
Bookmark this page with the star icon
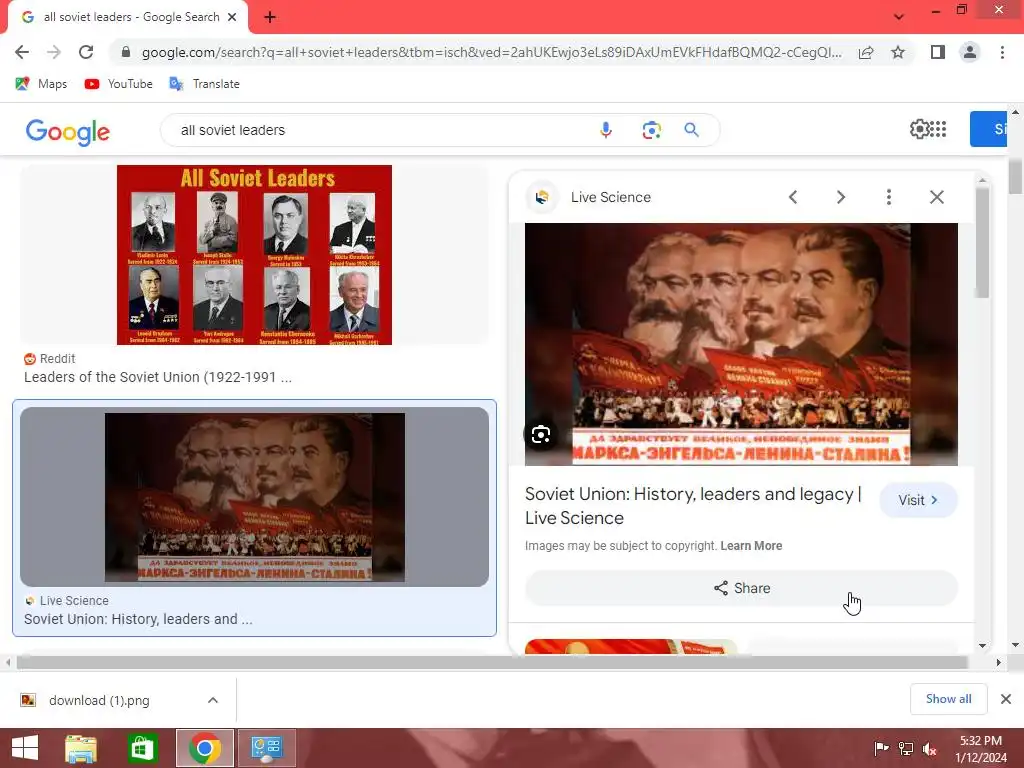coord(898,52)
